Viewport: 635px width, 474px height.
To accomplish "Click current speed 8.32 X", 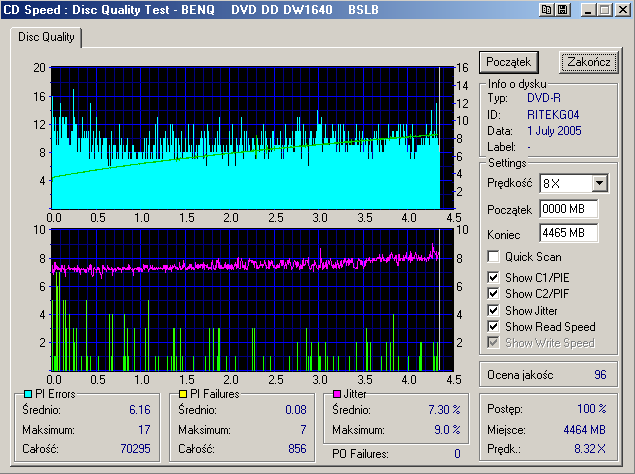I will tap(590, 448).
